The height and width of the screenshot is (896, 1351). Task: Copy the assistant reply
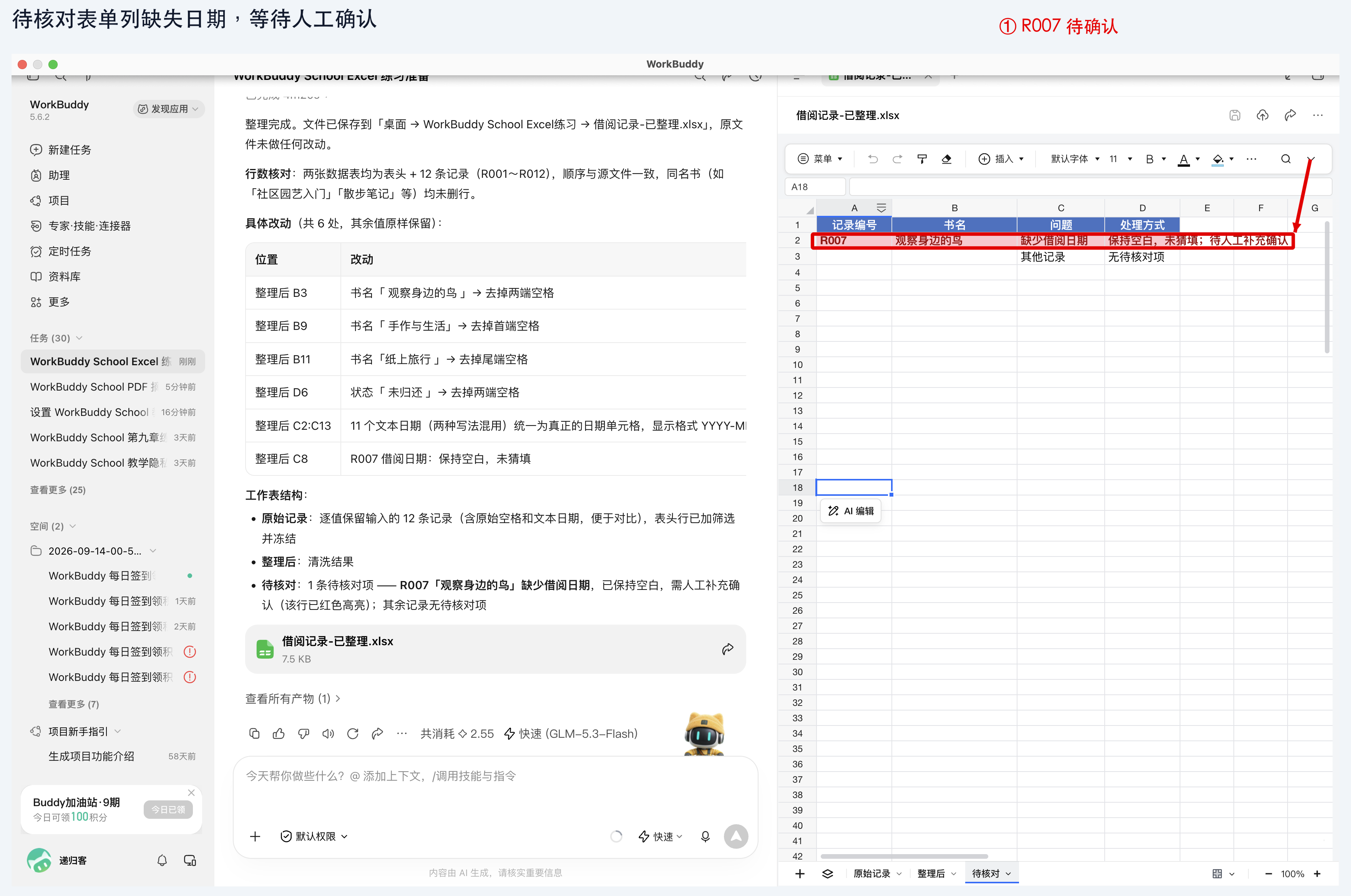click(254, 733)
